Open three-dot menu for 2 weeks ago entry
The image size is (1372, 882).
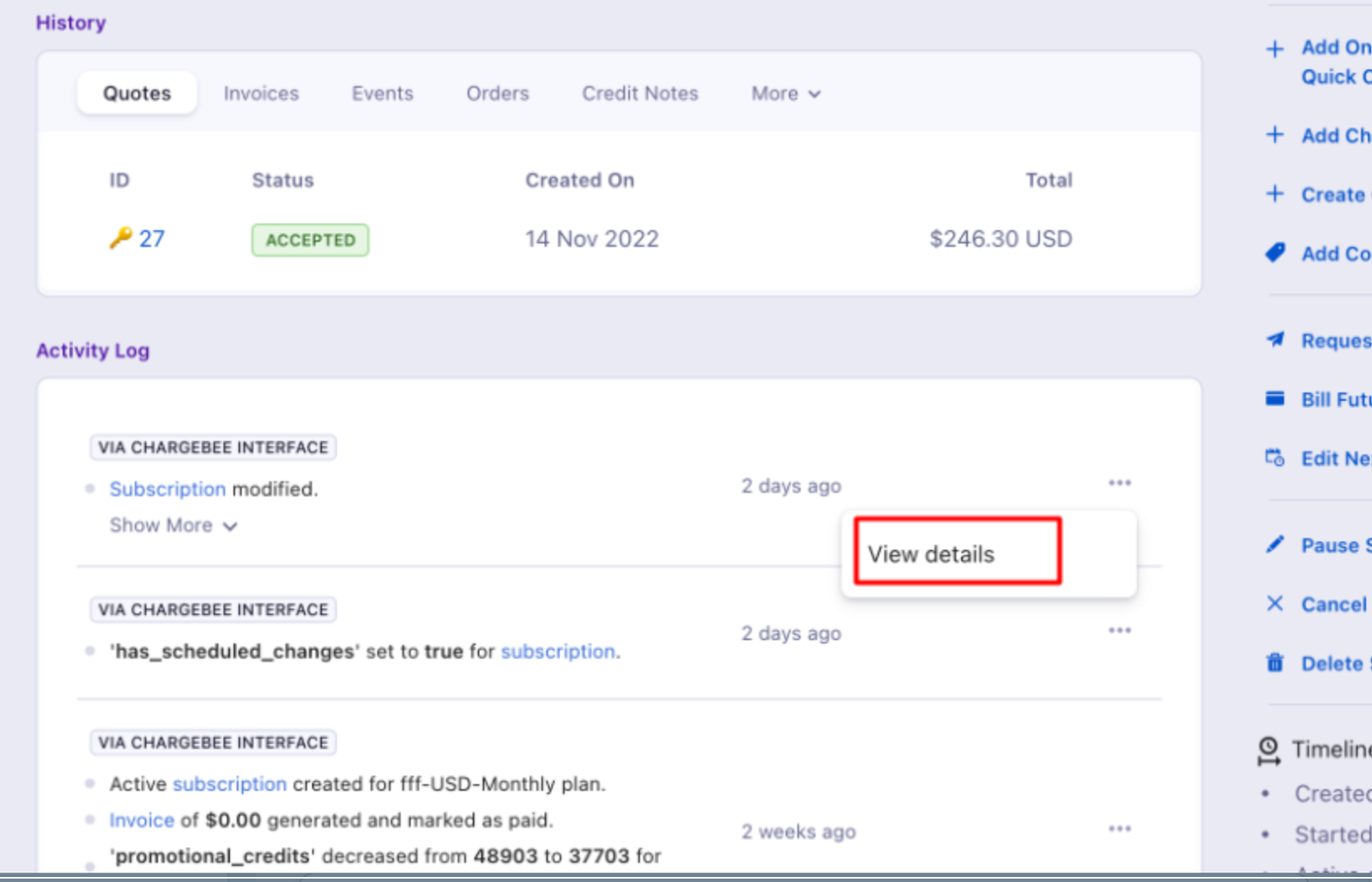click(1119, 829)
